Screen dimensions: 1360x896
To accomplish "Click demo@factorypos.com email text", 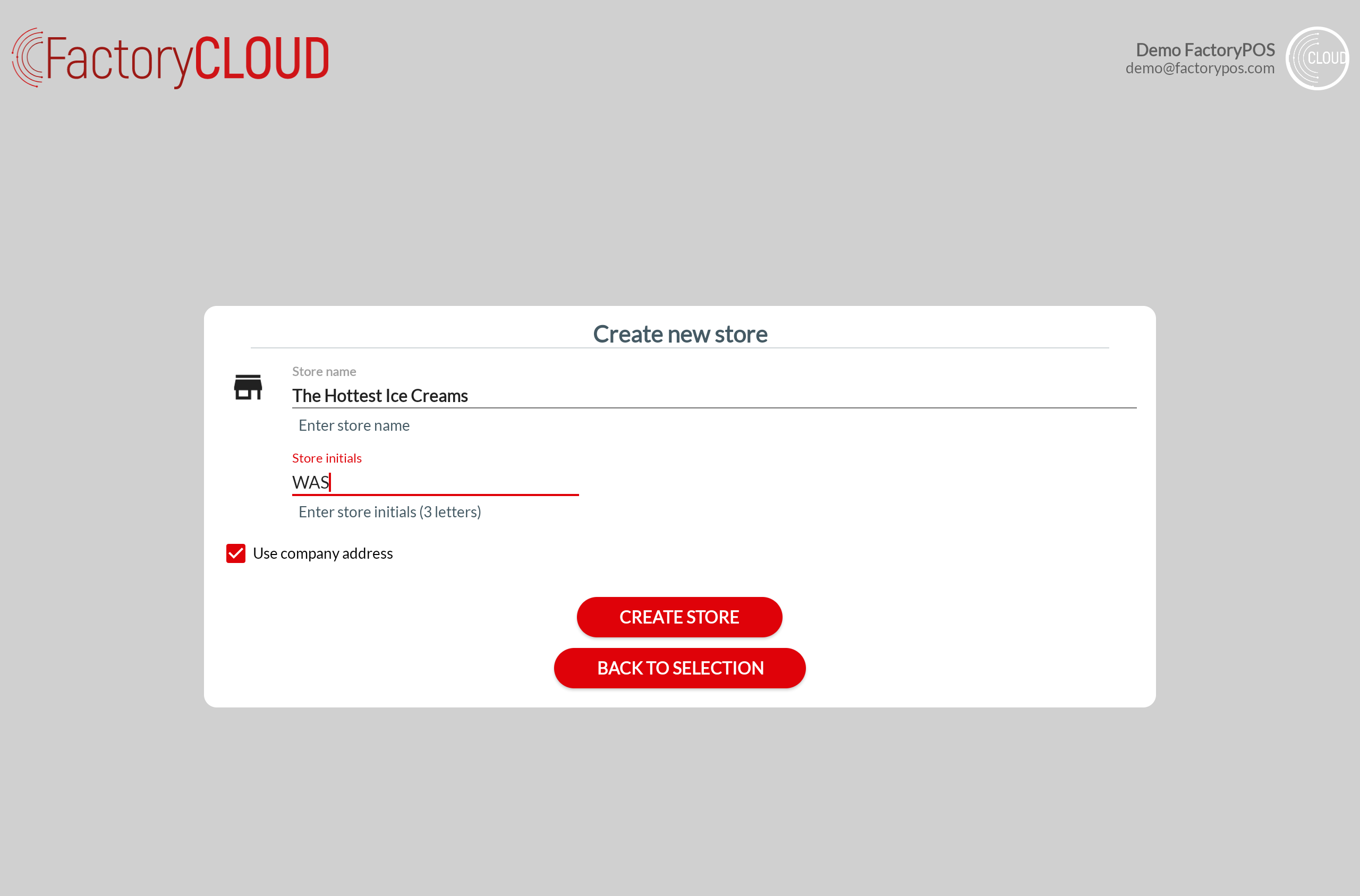I will [1200, 69].
